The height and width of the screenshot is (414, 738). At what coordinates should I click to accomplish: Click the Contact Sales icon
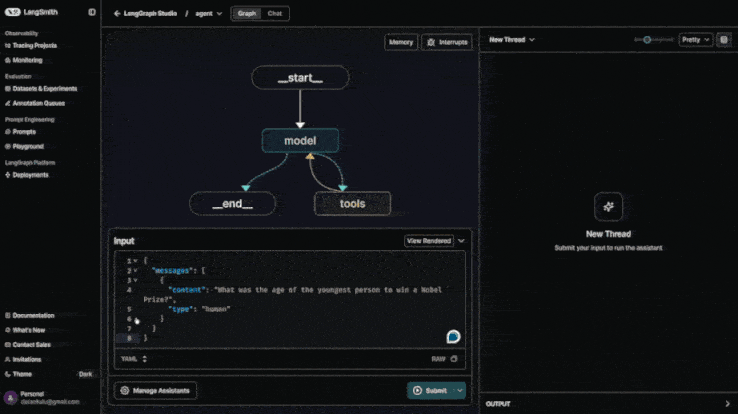8,345
